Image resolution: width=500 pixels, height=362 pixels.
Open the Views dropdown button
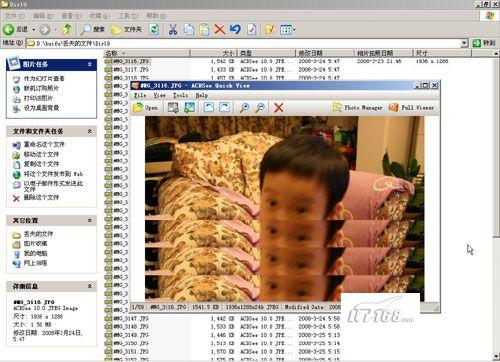coord(287,29)
